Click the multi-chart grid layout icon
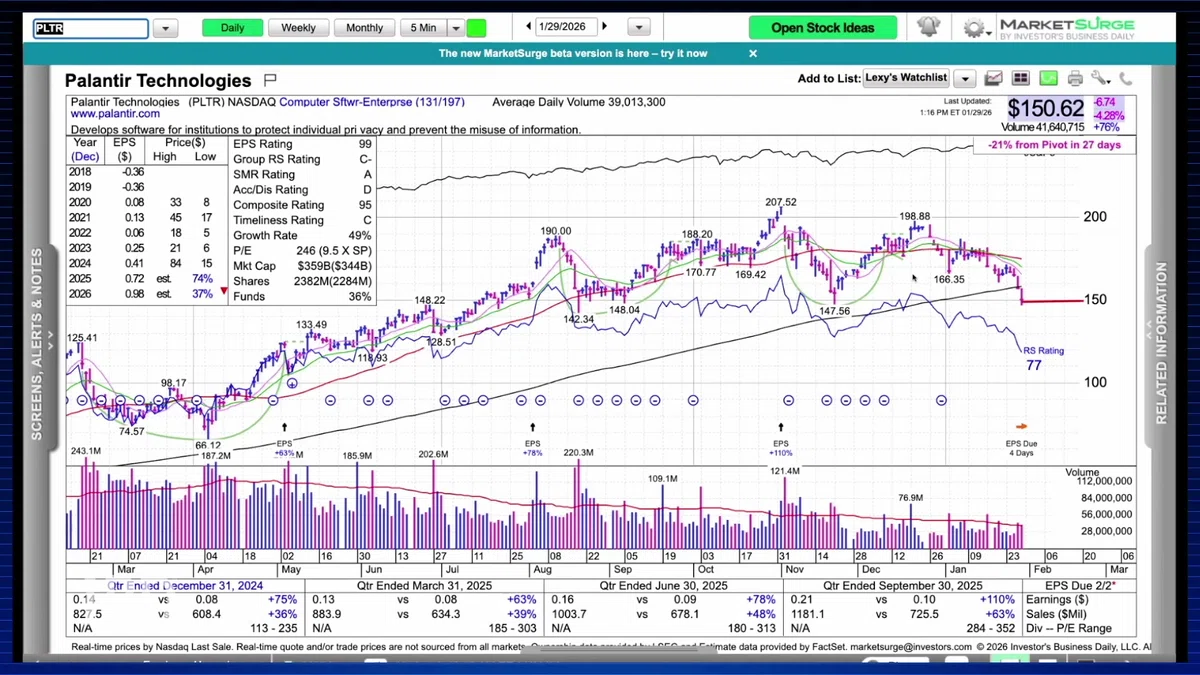Screen dimensions: 1200x675 pos(1020,78)
